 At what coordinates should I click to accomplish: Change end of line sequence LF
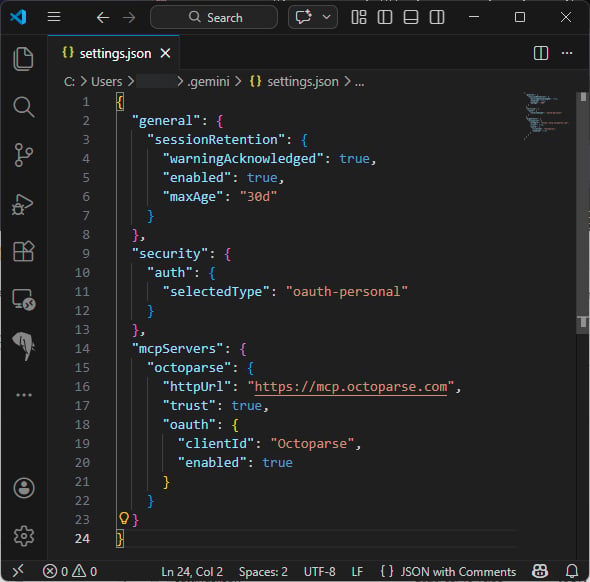click(x=357, y=572)
